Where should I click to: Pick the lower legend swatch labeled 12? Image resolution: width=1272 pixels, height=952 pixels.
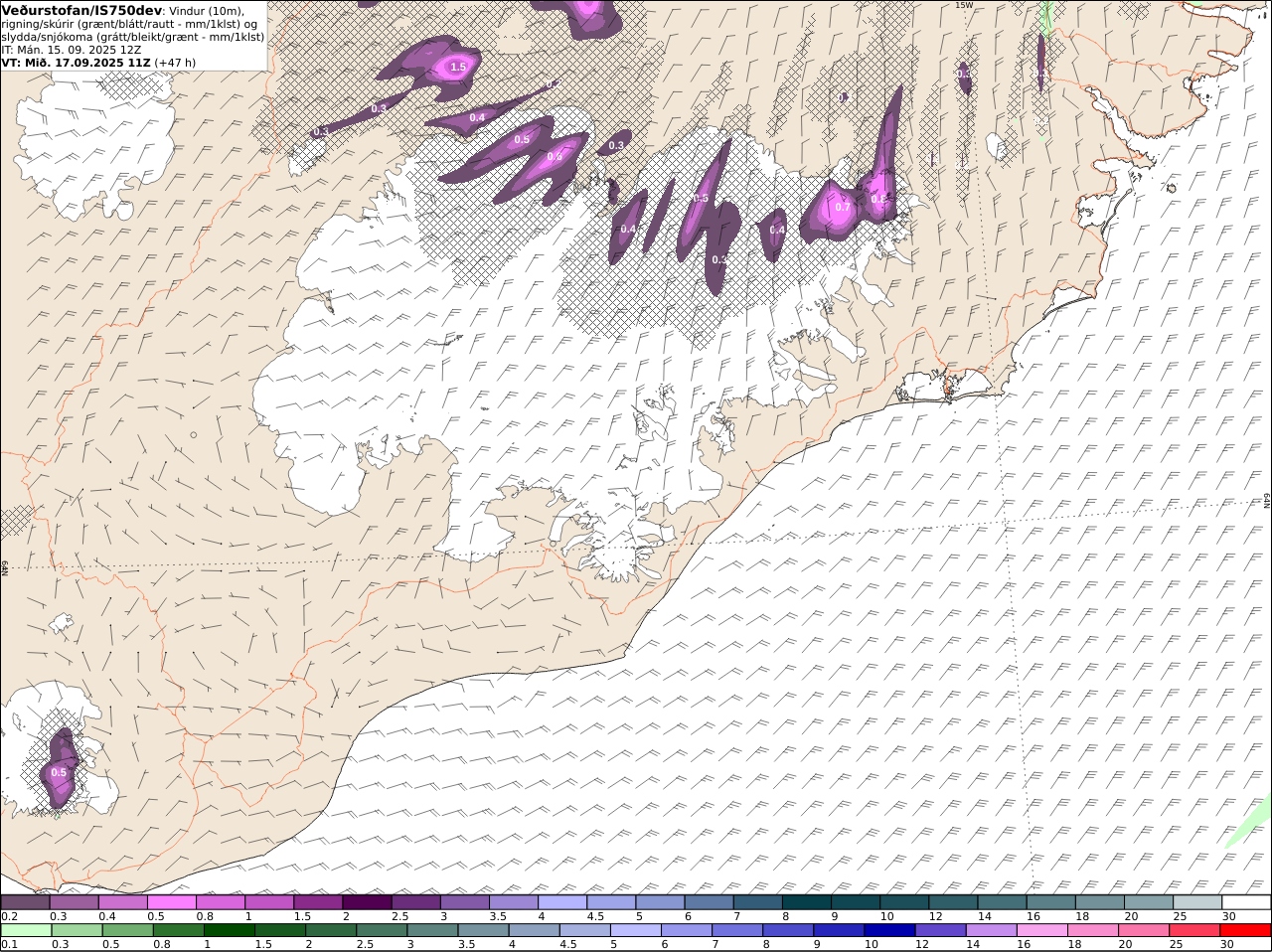click(x=940, y=931)
